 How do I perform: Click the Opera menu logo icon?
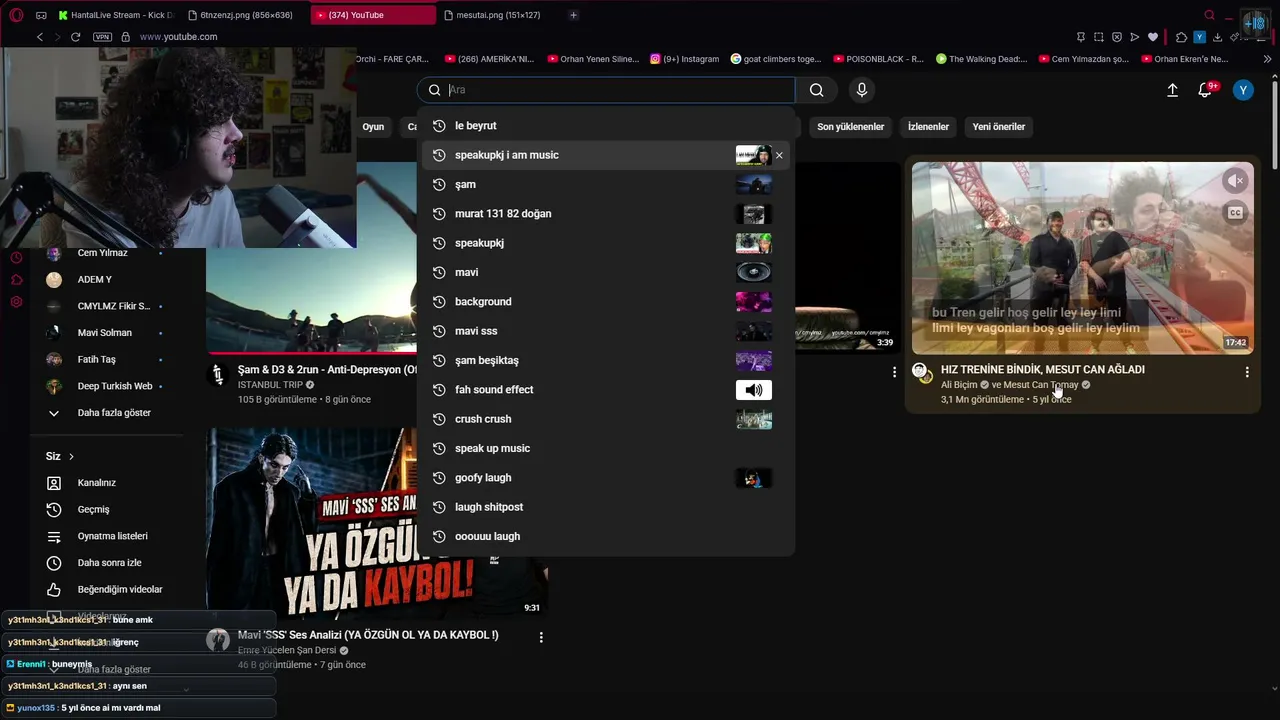click(x=16, y=15)
